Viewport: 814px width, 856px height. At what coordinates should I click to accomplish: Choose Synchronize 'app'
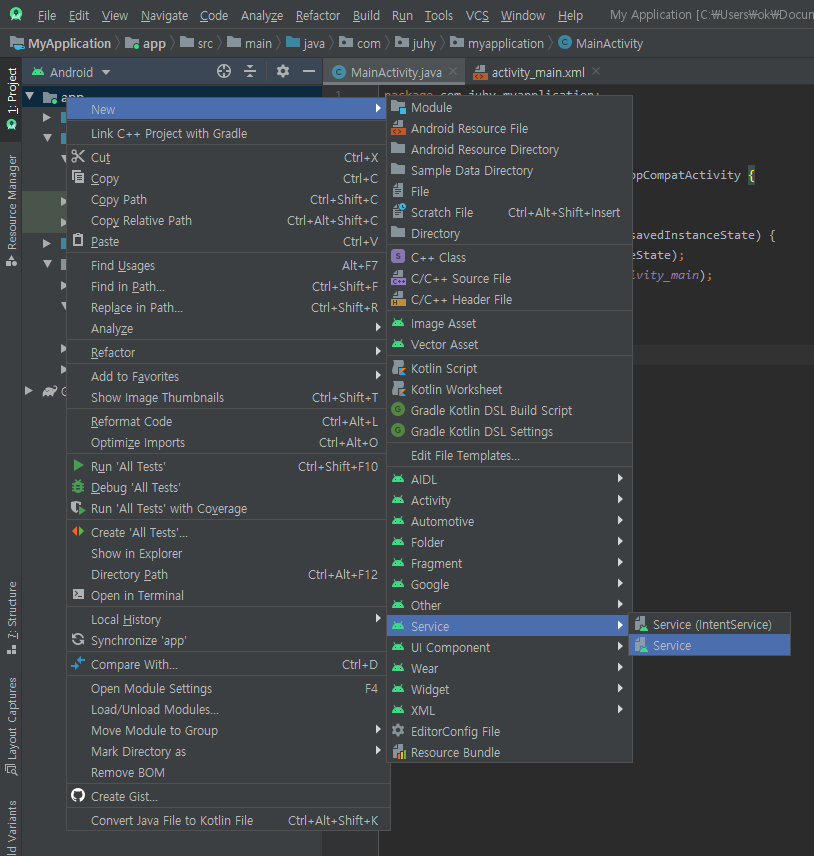pyautogui.click(x=228, y=640)
